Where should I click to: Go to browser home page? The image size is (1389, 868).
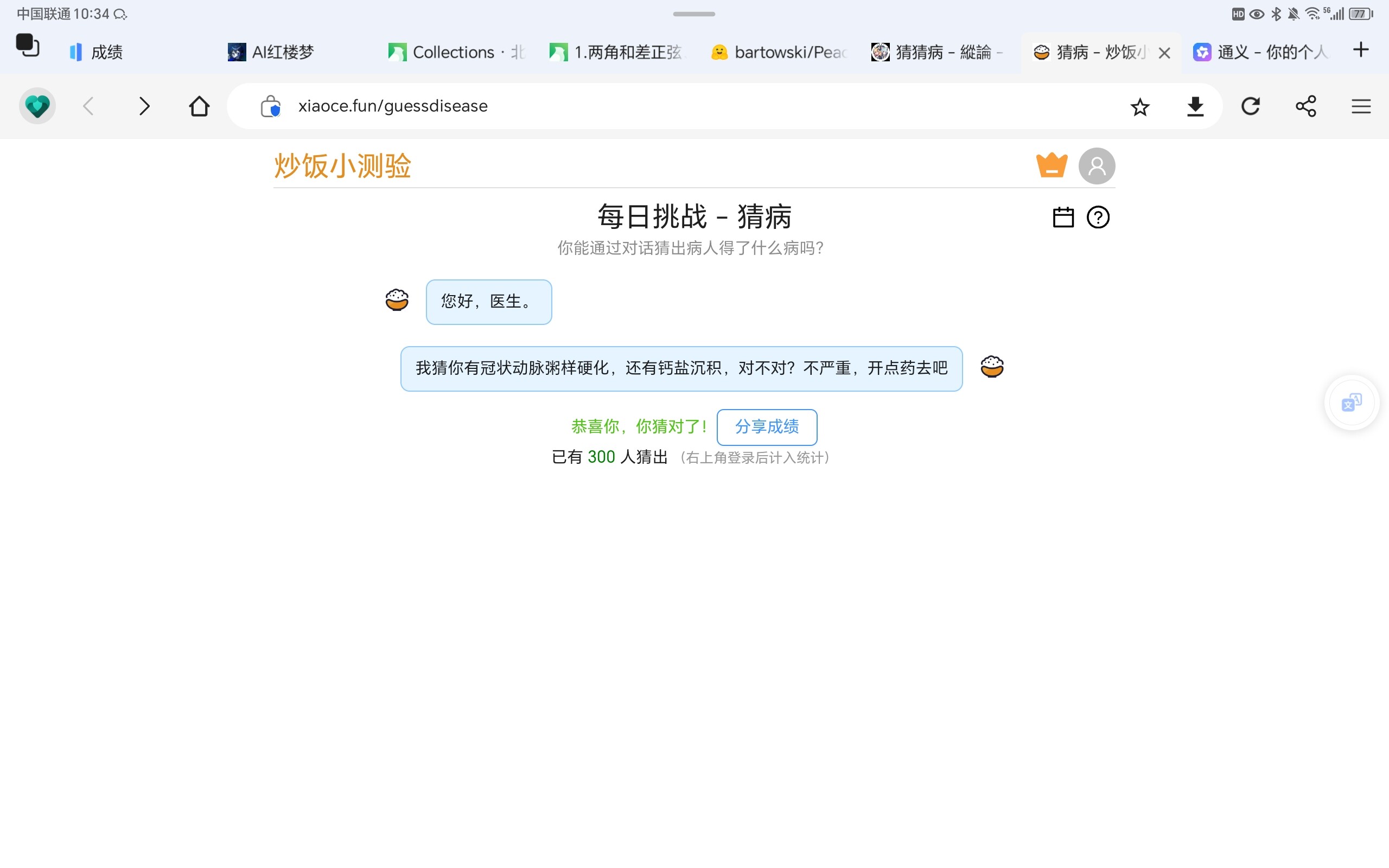coord(199,107)
